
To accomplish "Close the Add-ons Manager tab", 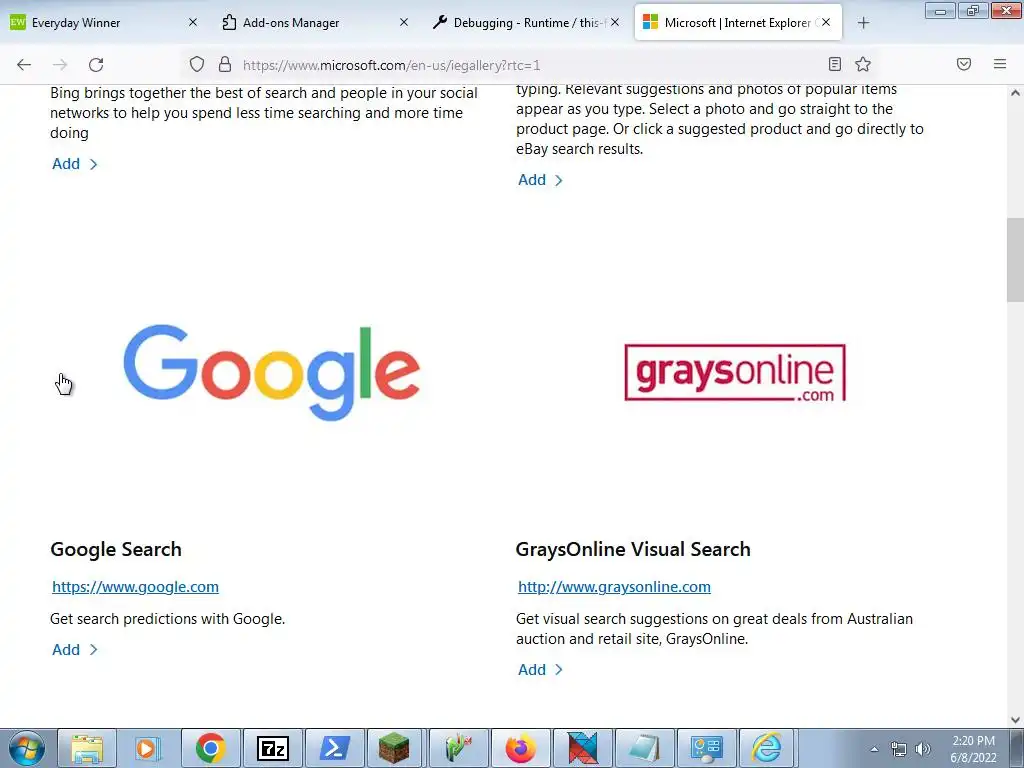I will click(x=404, y=22).
